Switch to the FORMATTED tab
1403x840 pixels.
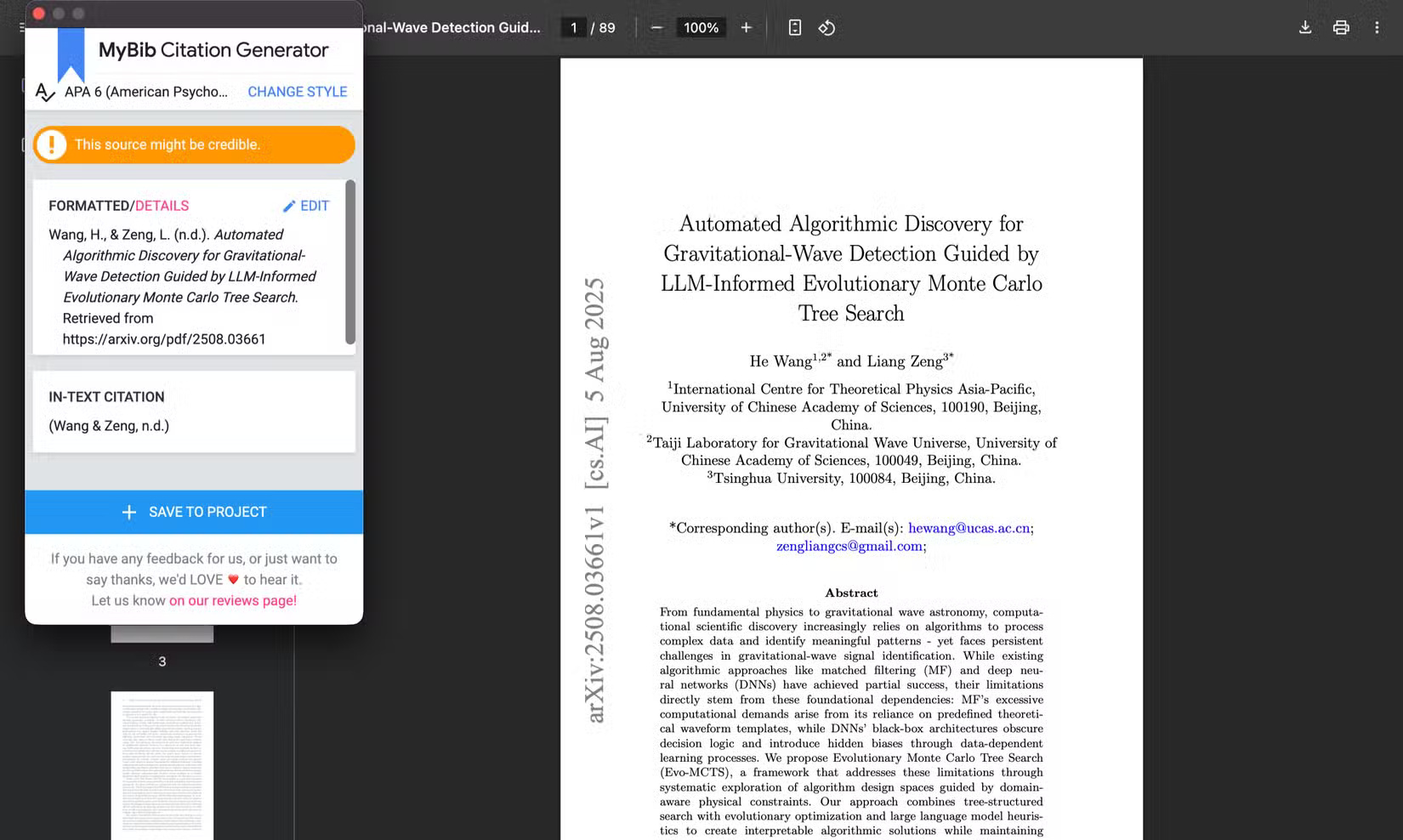88,206
